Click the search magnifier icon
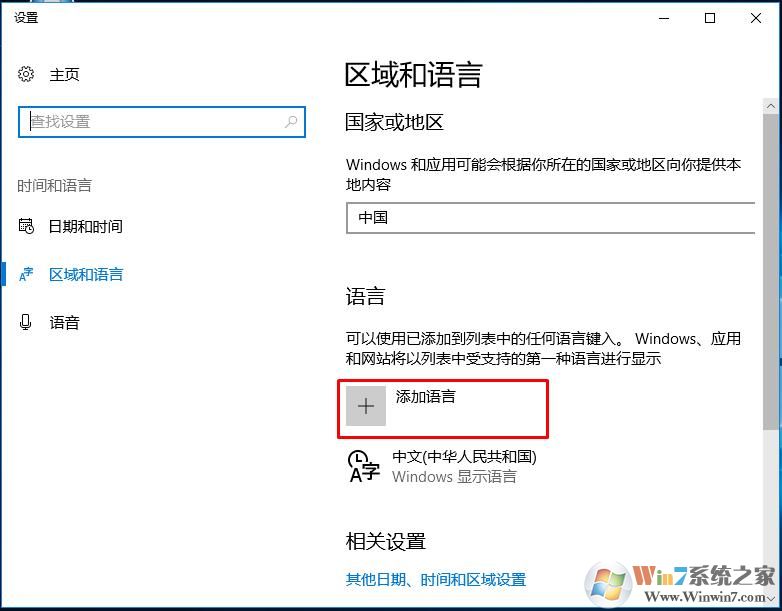Image resolution: width=782 pixels, height=611 pixels. click(291, 121)
